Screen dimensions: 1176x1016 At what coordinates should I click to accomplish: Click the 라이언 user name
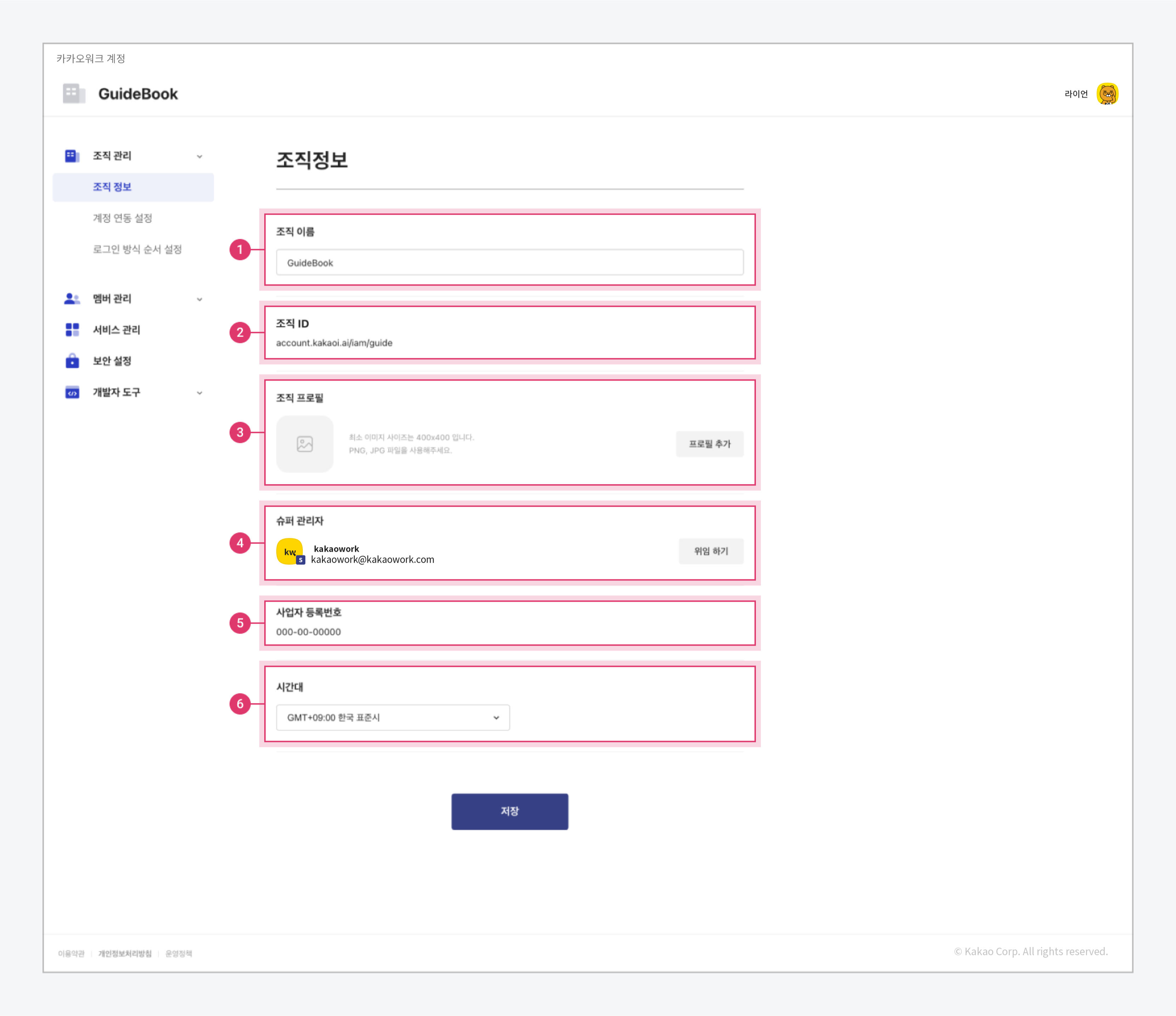1076,94
